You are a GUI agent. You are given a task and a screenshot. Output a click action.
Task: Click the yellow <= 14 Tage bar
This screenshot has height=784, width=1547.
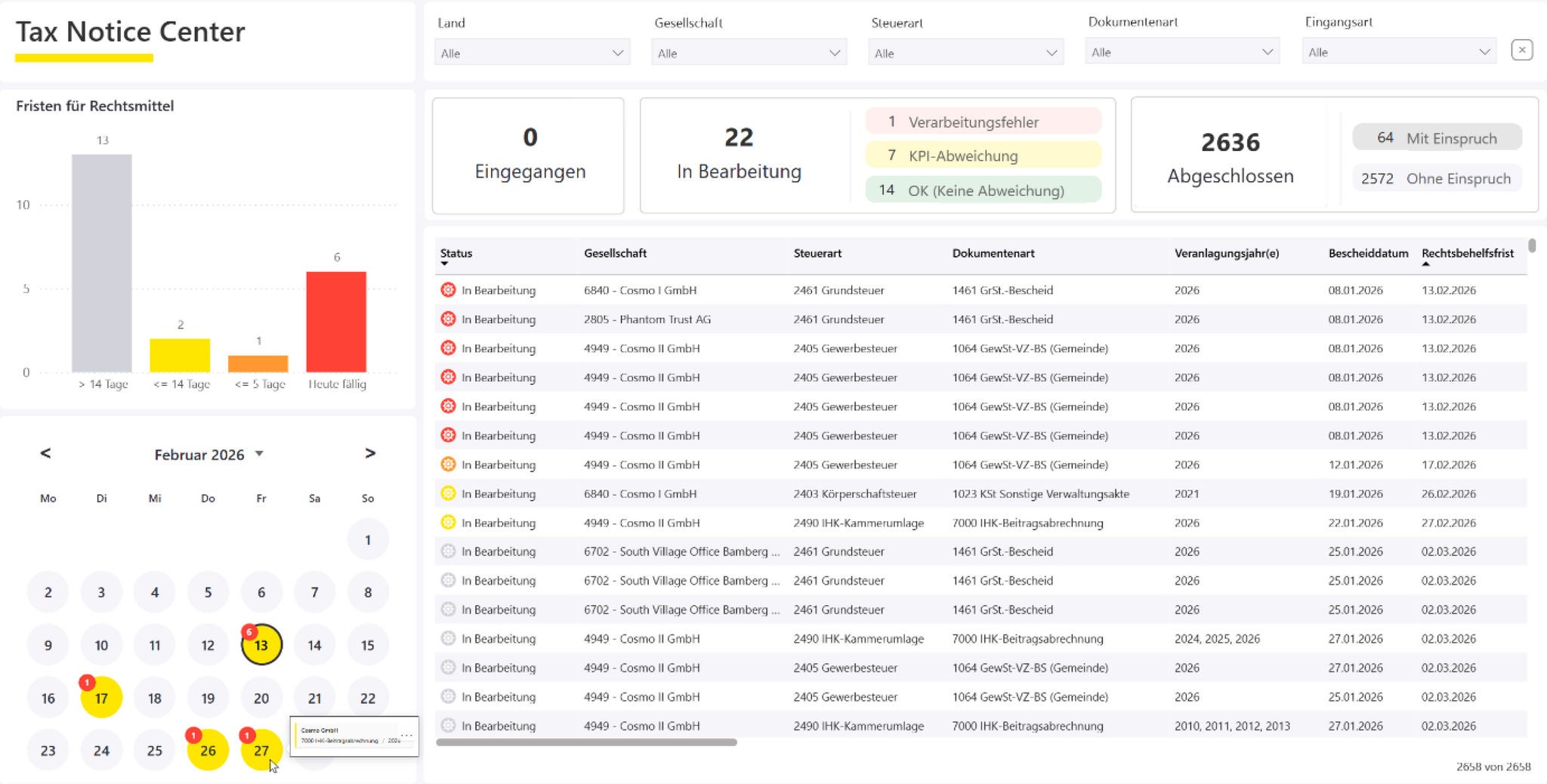(180, 355)
